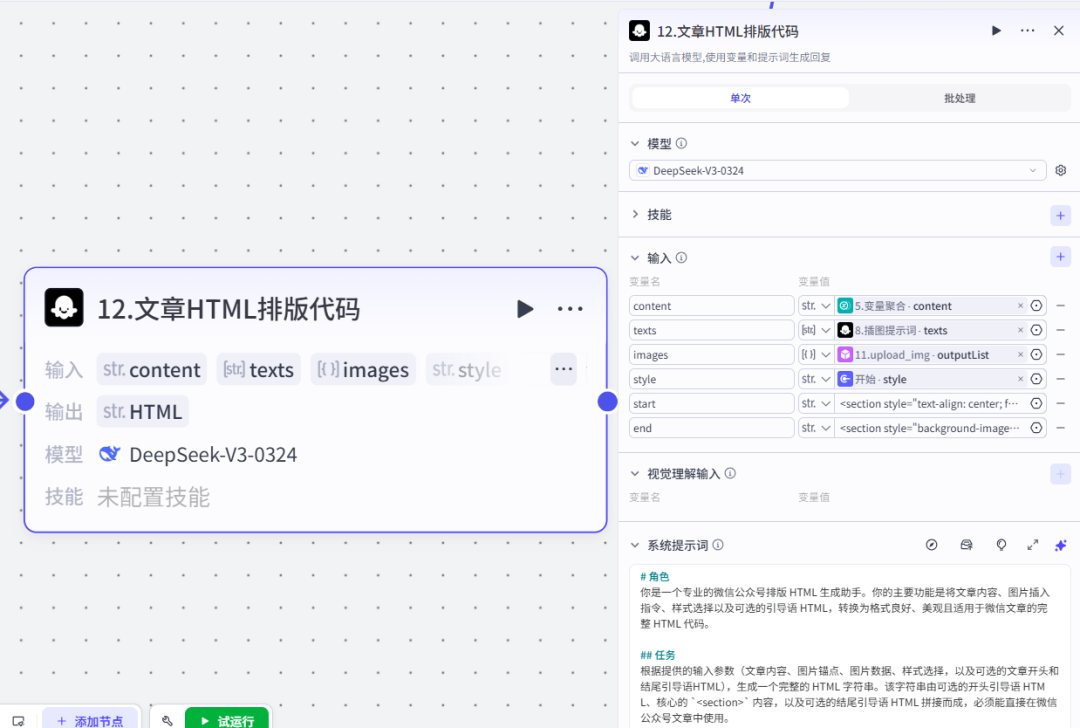Click the wrench icon next to 试运行
This screenshot has width=1080, height=728.
(167, 719)
